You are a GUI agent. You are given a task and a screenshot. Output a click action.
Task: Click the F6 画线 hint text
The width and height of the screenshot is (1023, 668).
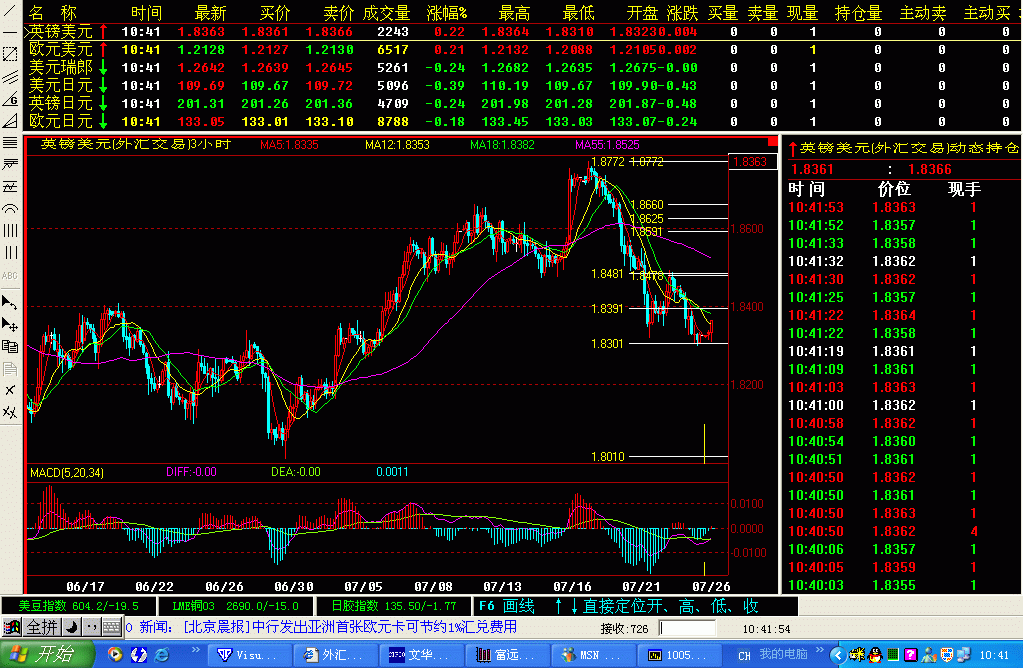(x=507, y=606)
